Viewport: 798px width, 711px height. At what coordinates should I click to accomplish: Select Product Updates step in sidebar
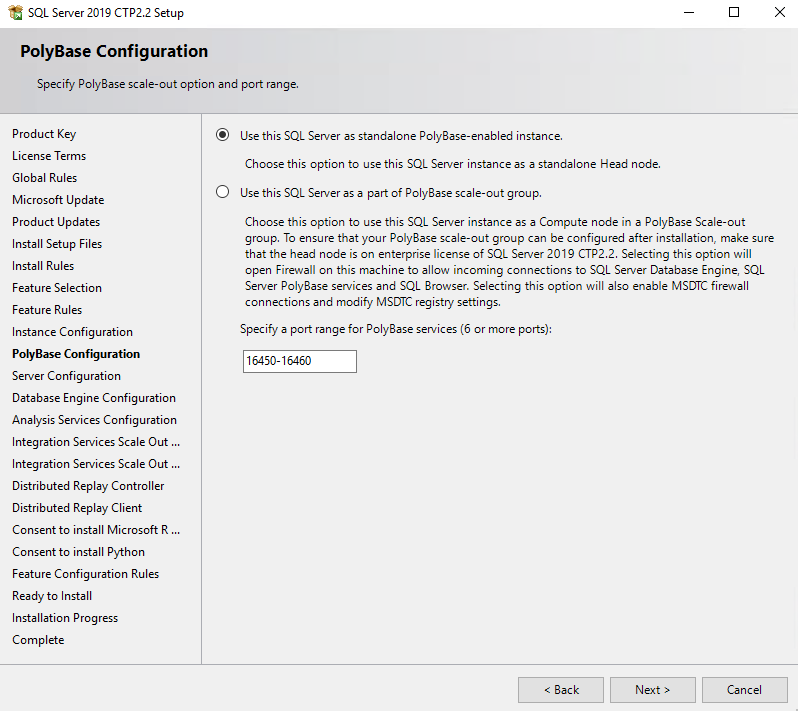point(56,222)
